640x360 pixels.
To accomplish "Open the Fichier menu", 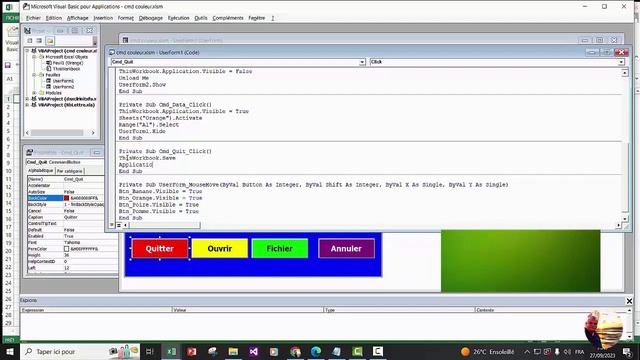I will (x=33, y=18).
